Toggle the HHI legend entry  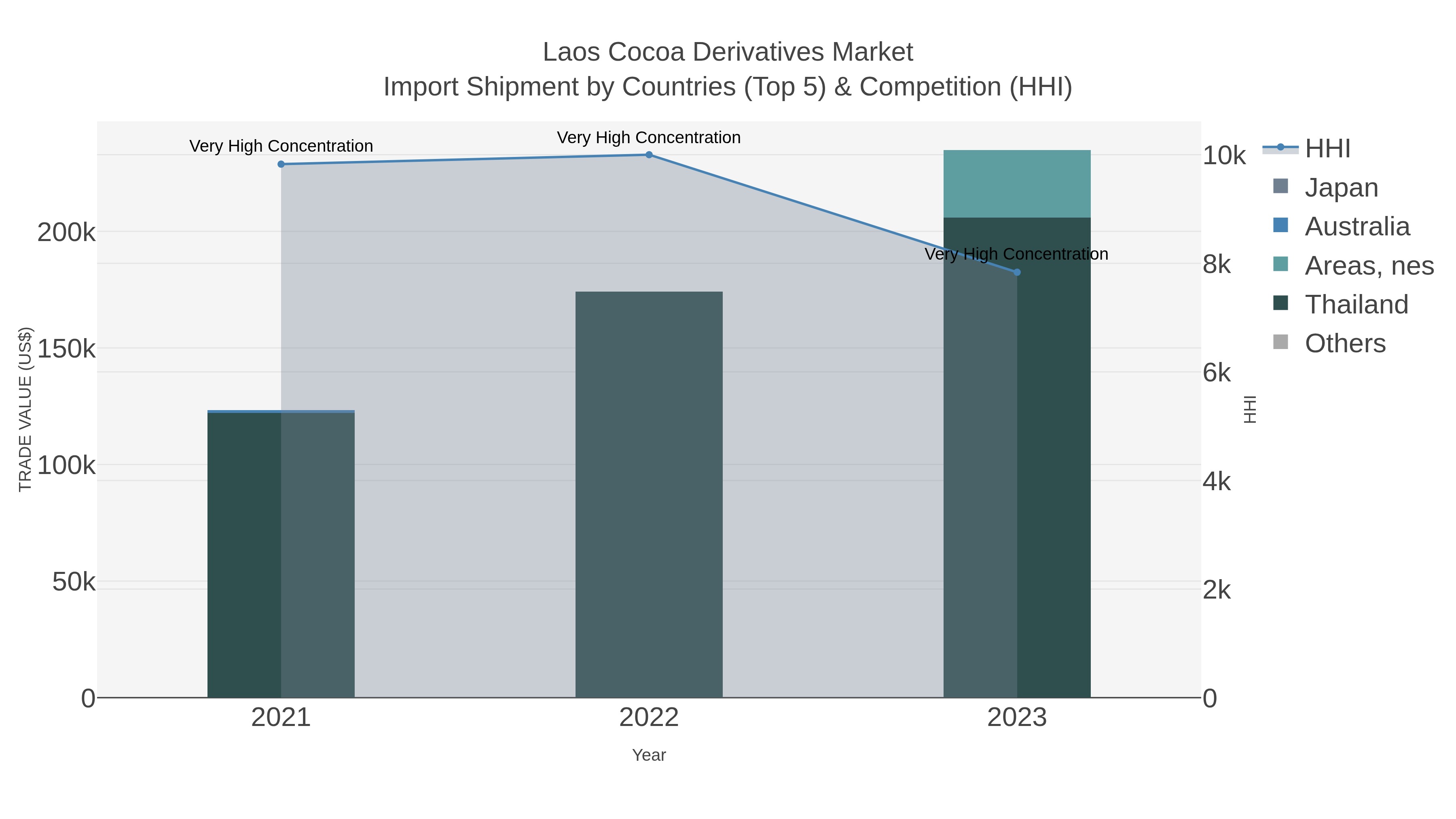(1307, 149)
